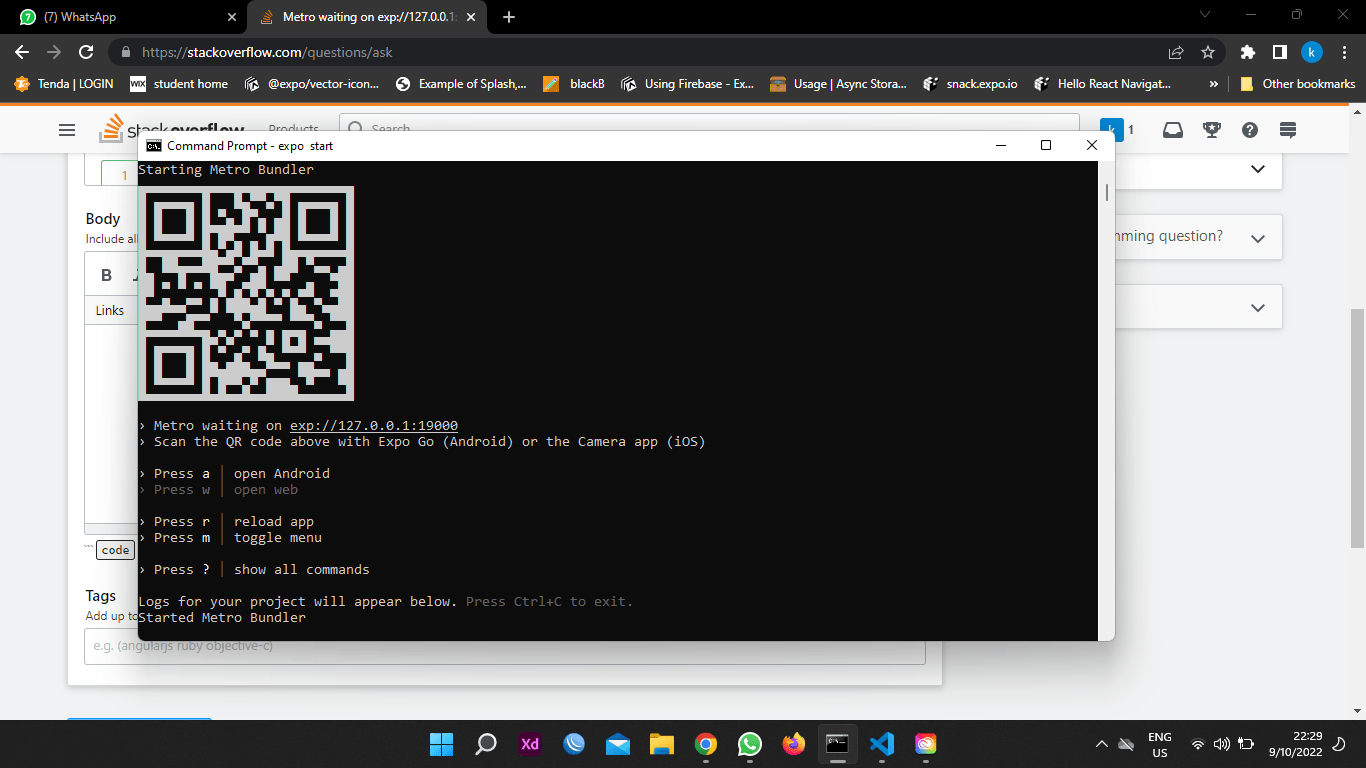Image resolution: width=1366 pixels, height=768 pixels.
Task: Show hidden system tray icons
Action: [x=1102, y=744]
